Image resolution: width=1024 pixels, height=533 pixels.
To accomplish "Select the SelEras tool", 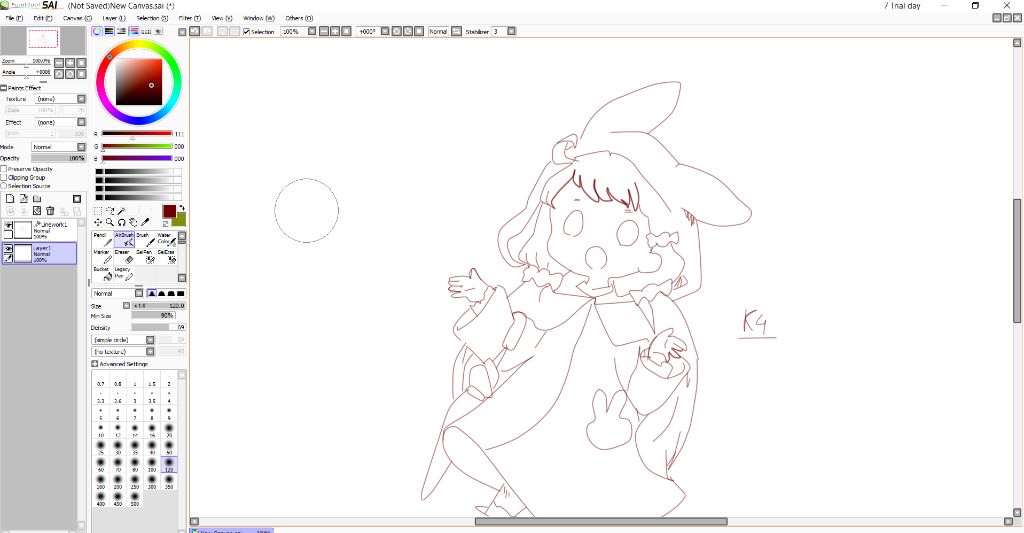I will click(167, 256).
